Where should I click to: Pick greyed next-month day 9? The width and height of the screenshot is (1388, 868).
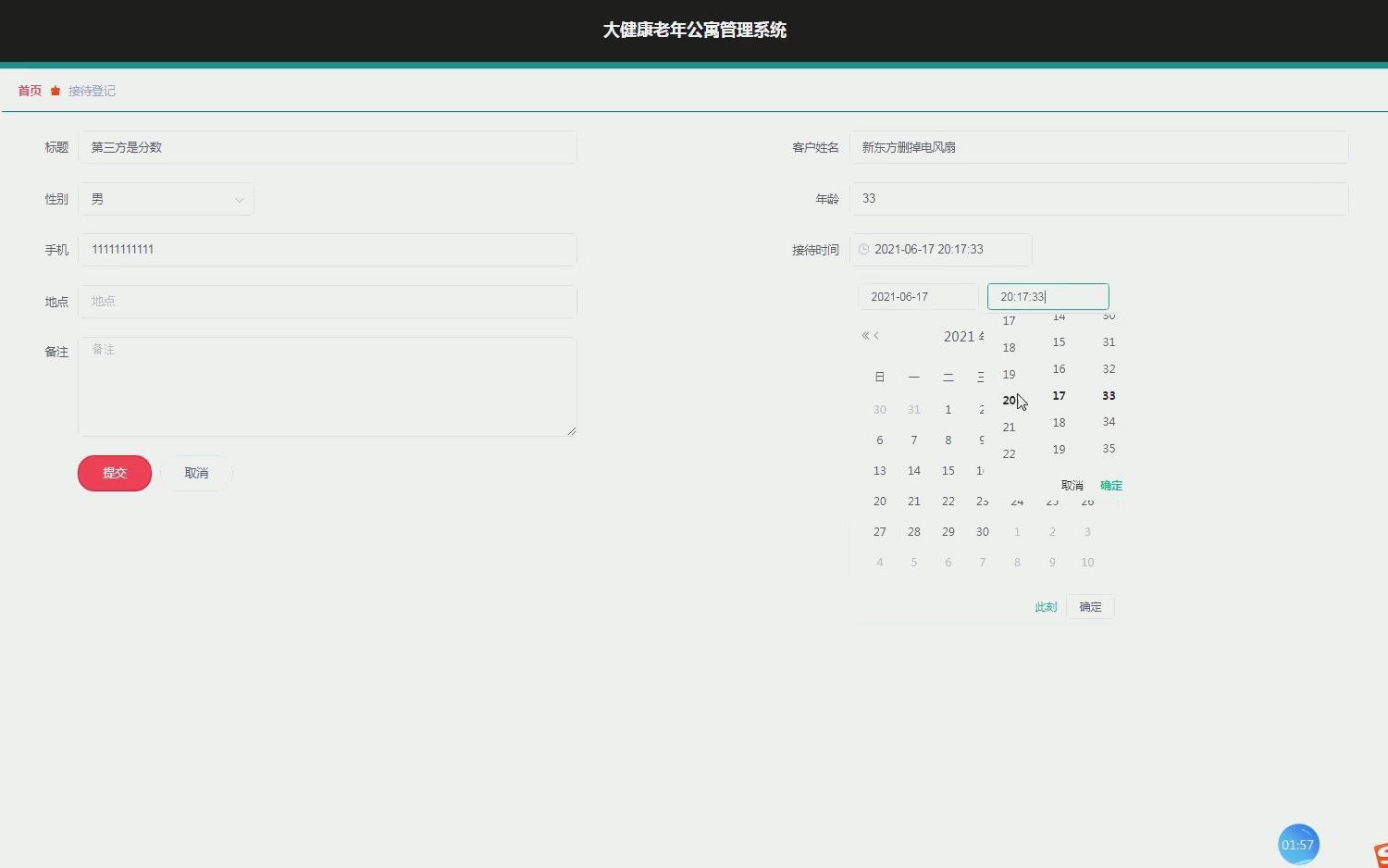coord(1052,563)
